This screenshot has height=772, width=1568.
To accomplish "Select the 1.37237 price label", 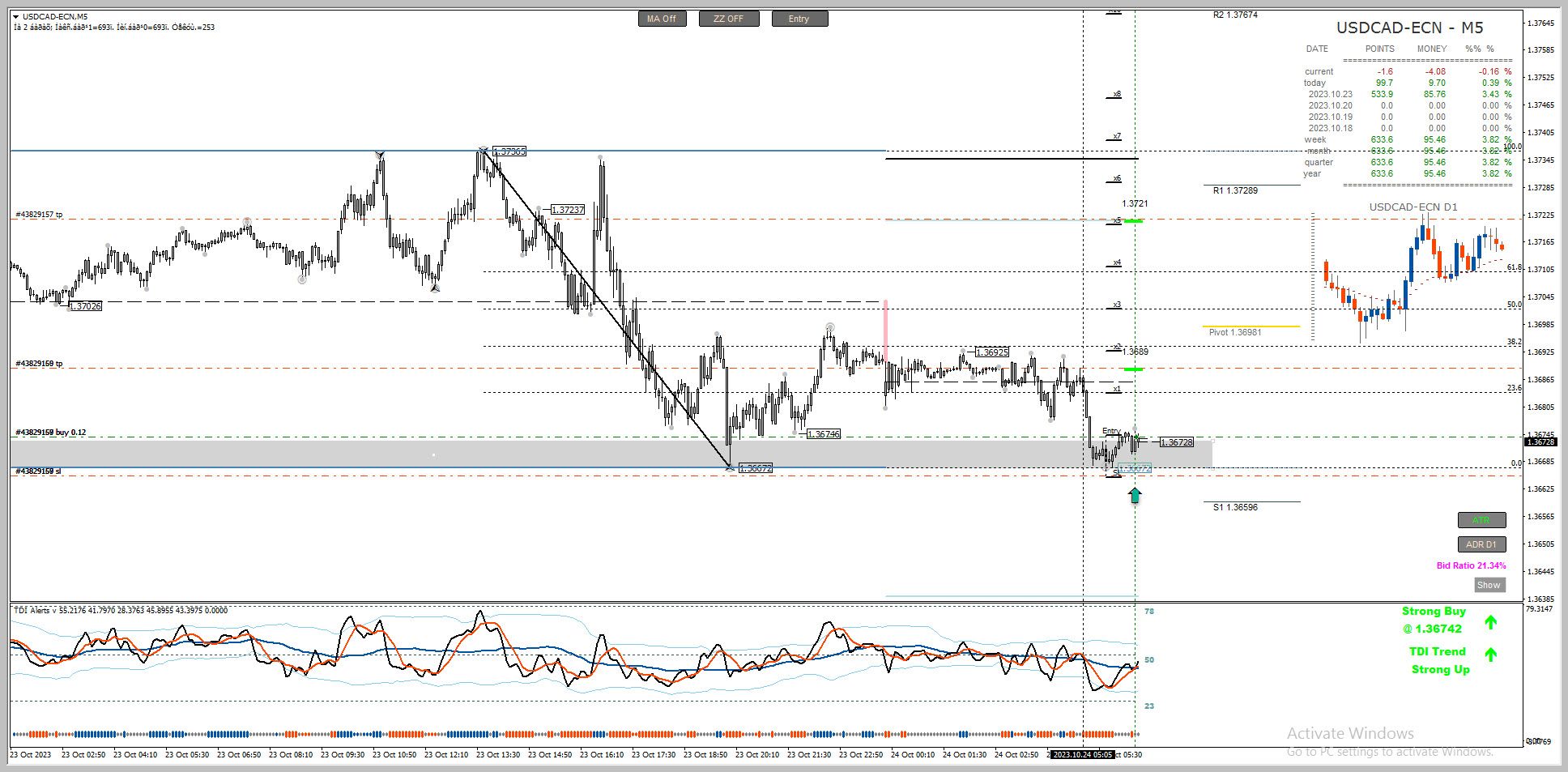I will coord(567,210).
